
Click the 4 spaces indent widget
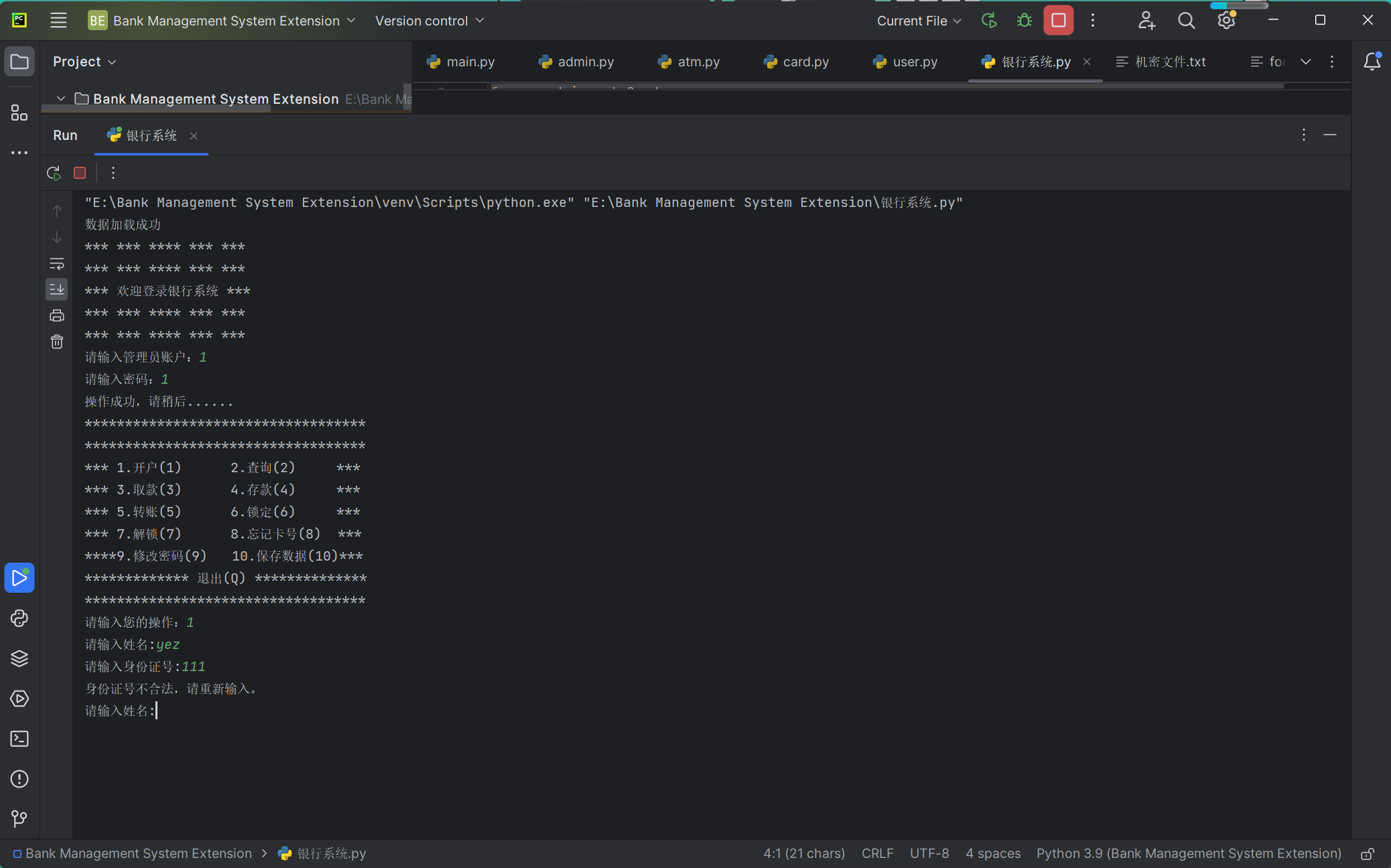993,853
